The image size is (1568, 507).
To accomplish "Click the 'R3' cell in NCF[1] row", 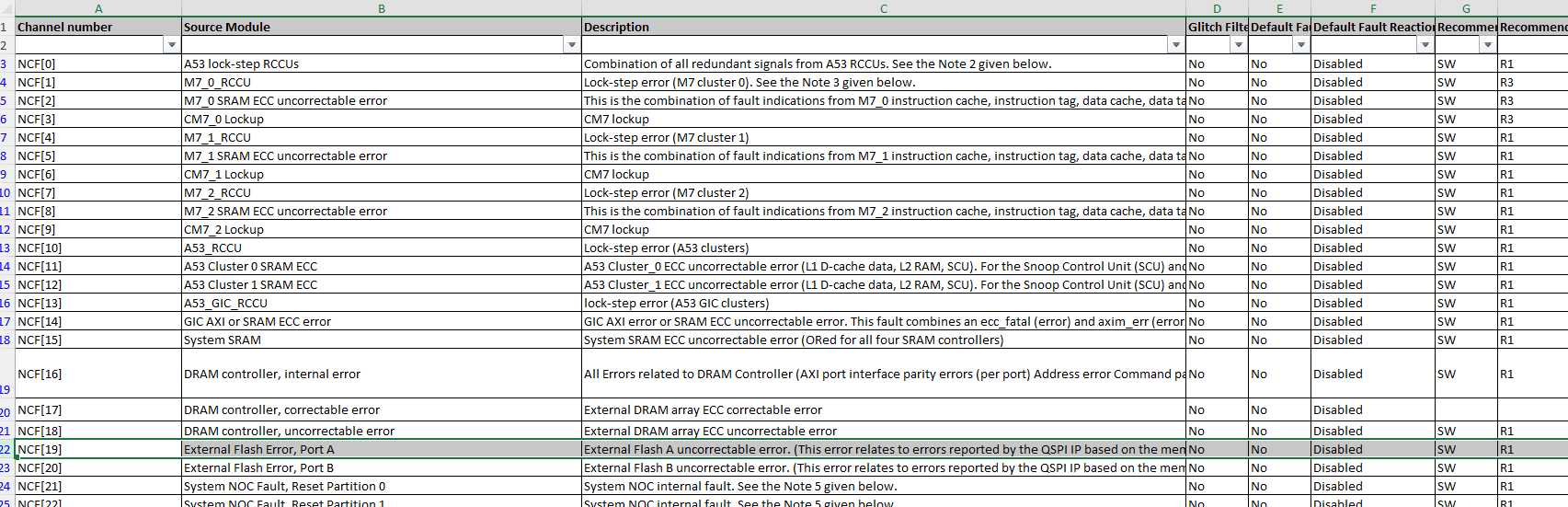I will pyautogui.click(x=1533, y=82).
